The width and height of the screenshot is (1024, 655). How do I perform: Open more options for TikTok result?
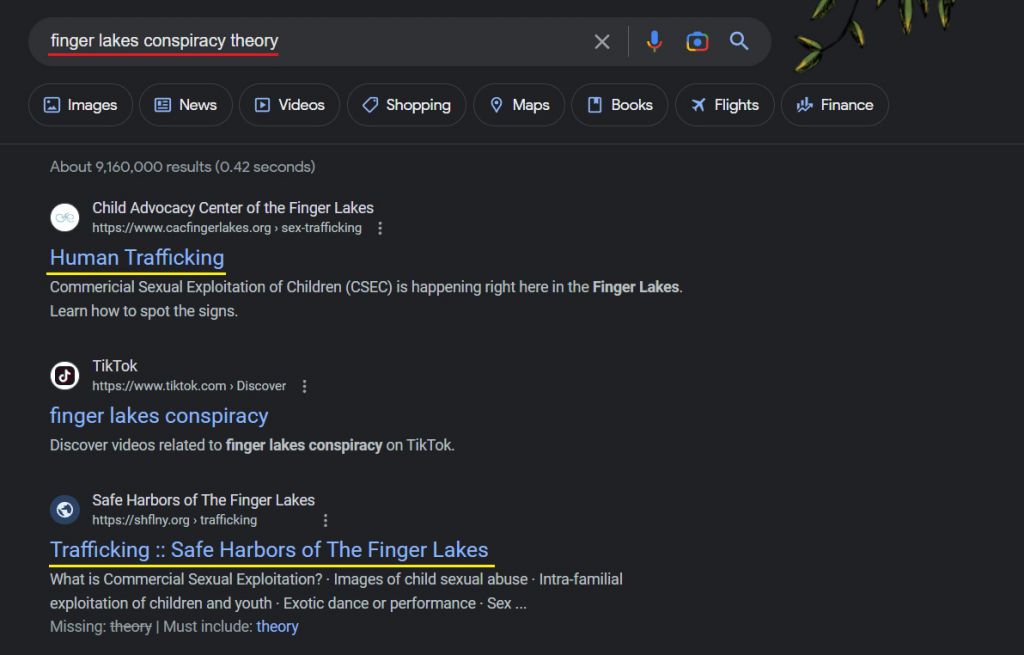pos(304,386)
